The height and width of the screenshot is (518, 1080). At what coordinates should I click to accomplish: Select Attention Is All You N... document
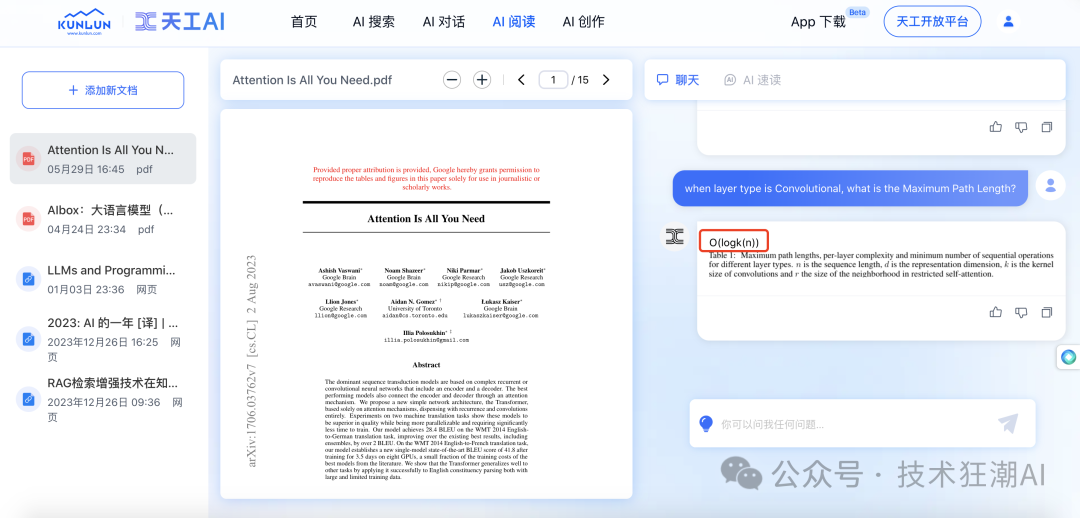103,158
